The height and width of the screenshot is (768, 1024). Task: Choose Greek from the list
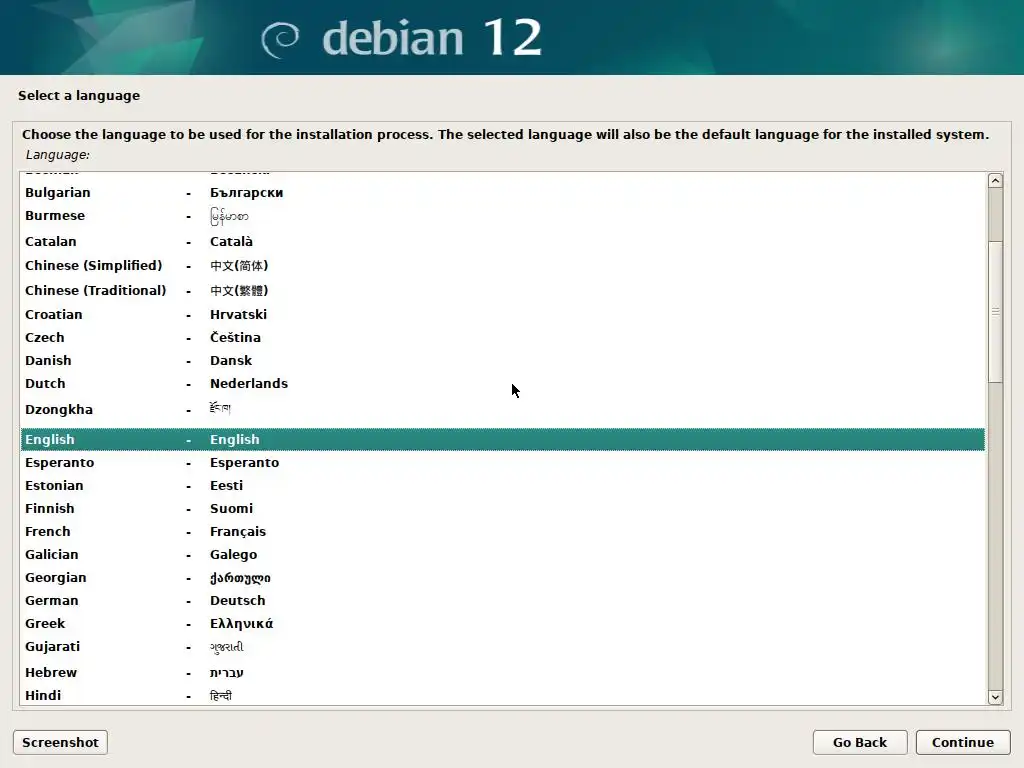(502, 624)
